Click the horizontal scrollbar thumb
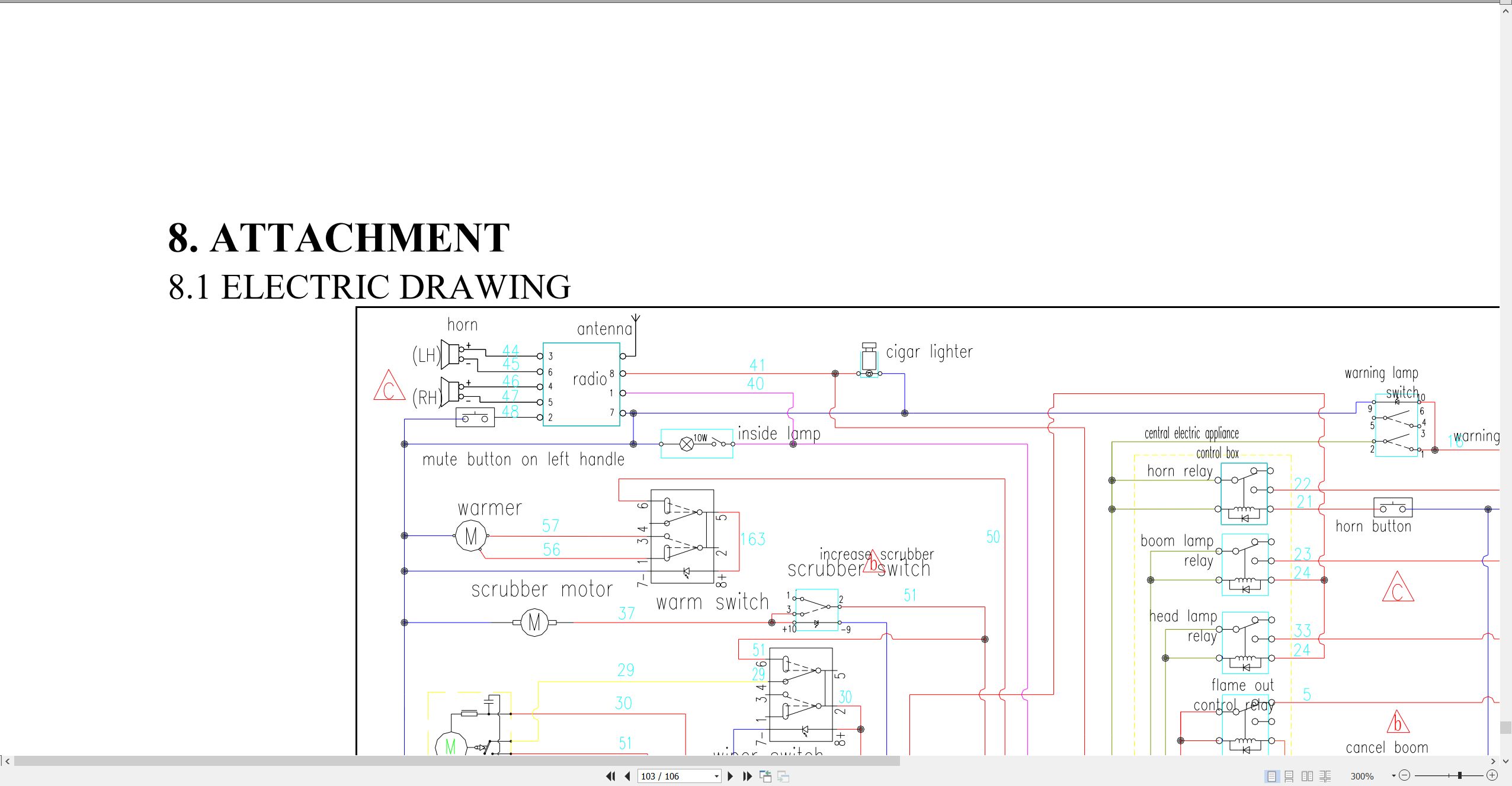1512x786 pixels. pos(457,761)
